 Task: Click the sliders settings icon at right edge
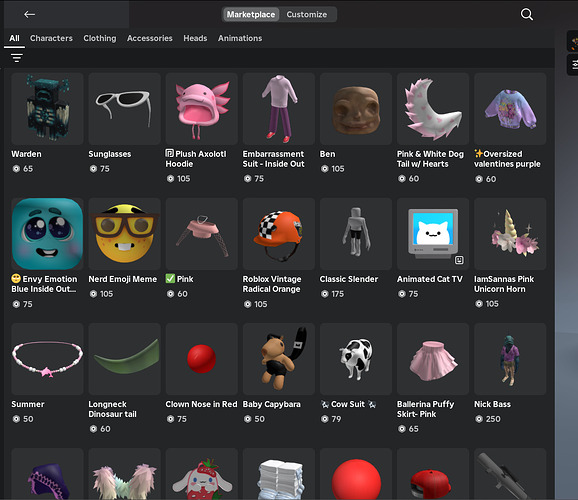pyautogui.click(x=574, y=65)
